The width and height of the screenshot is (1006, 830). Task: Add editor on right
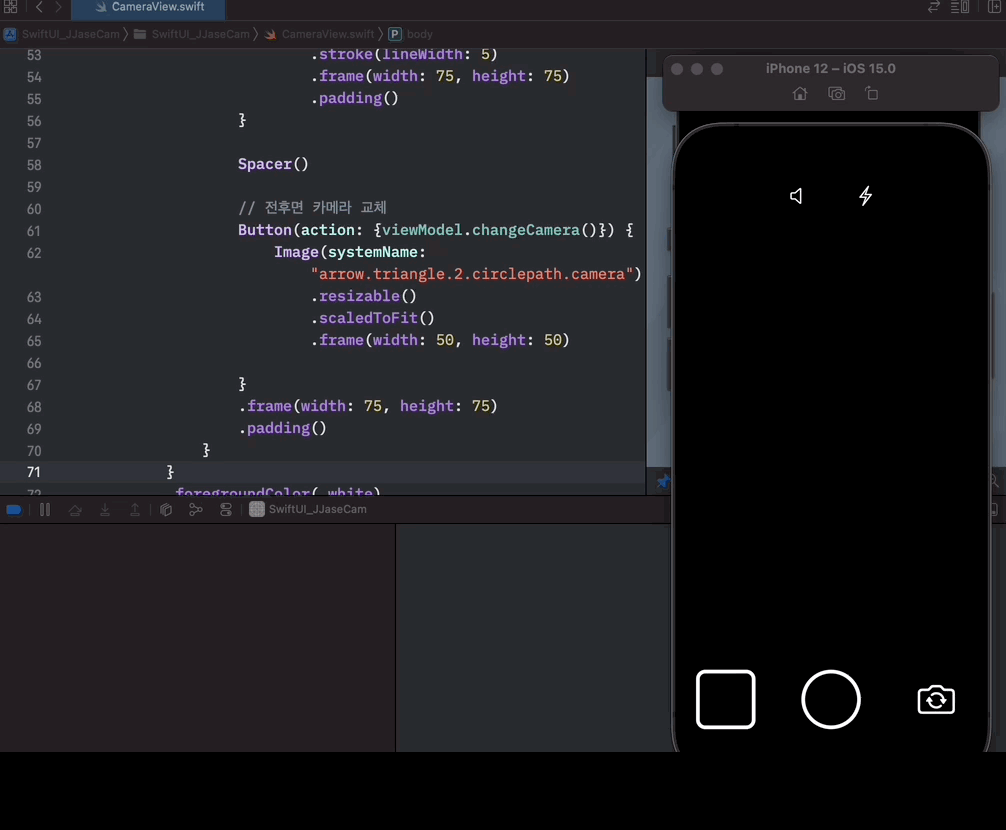click(x=994, y=7)
